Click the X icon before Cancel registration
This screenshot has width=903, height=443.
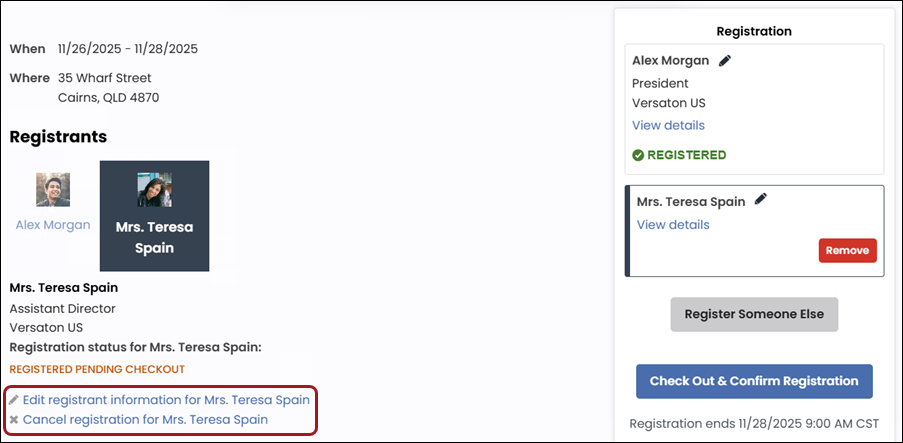14,420
